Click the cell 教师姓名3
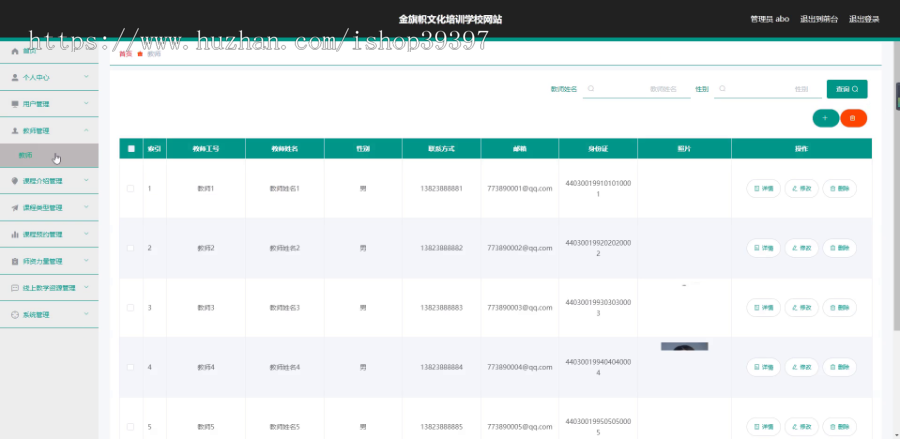Screen dimensions: 900x439 pyautogui.click(x=285, y=308)
